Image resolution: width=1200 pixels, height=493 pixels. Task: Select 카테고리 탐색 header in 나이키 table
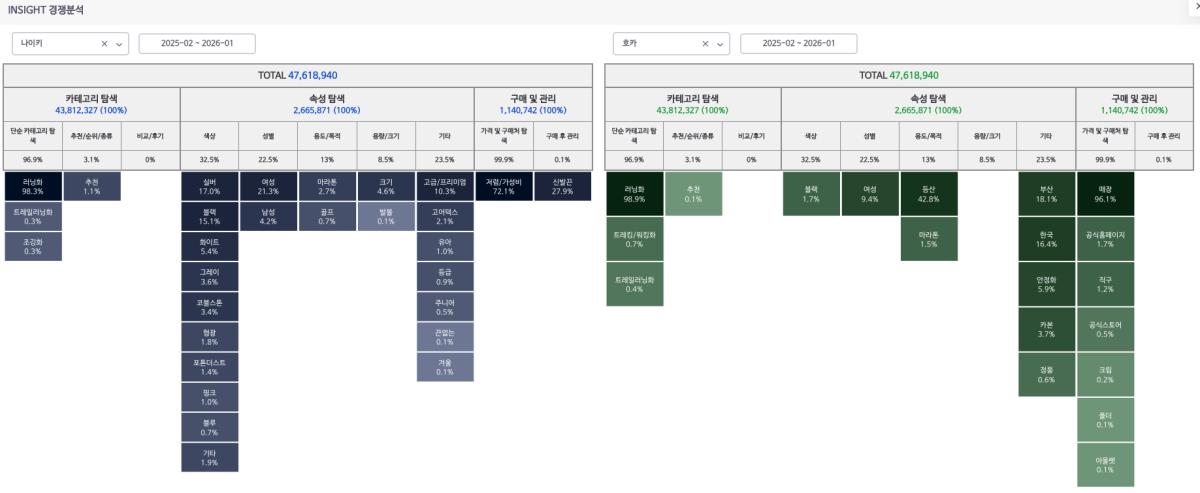click(91, 104)
